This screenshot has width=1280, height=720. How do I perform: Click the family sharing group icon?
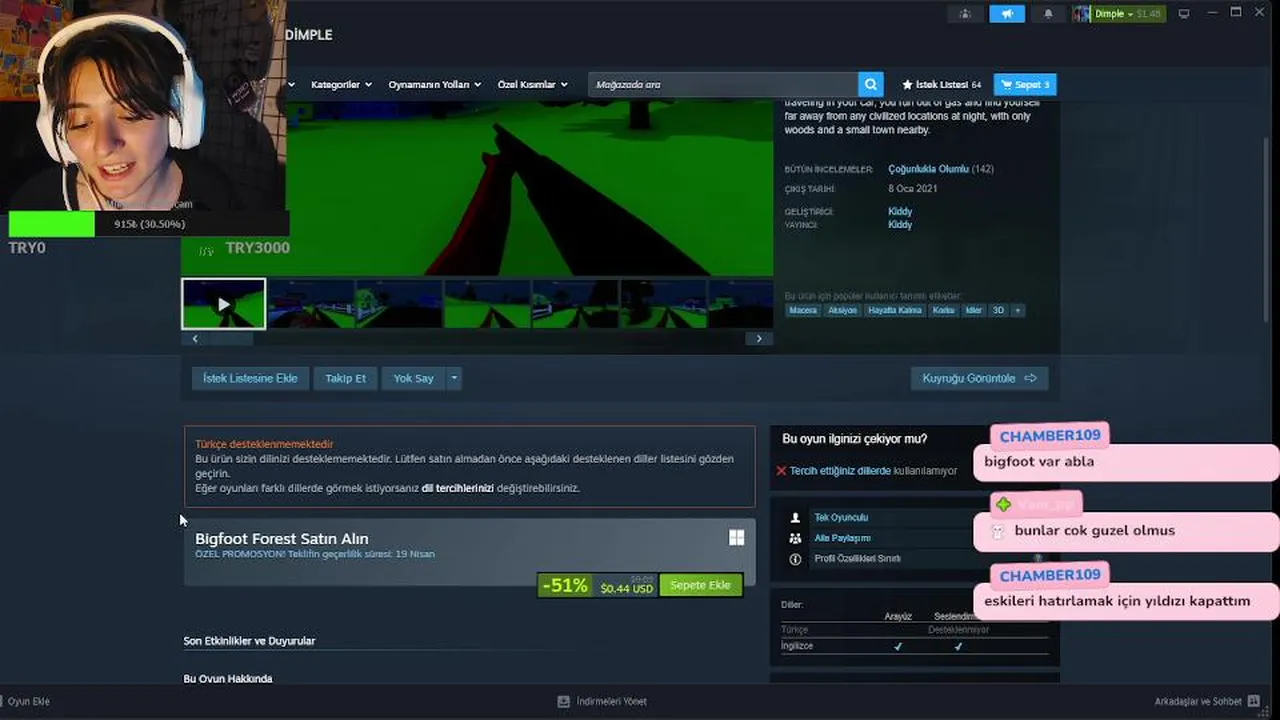point(795,538)
